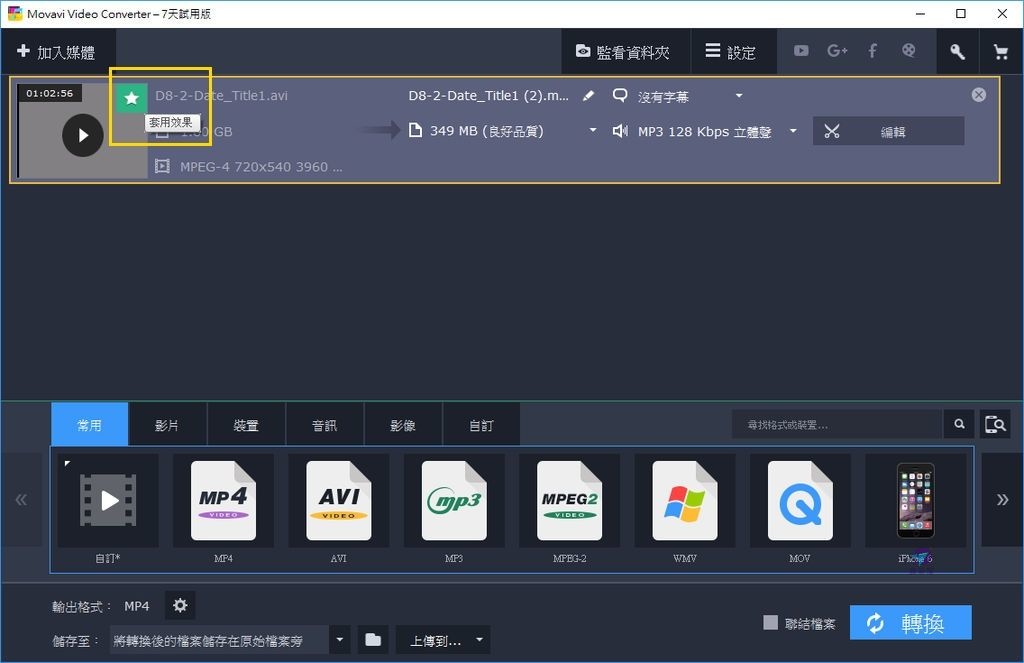1024x663 pixels.
Task: Expand the 349 MB quality size dropdown
Action: point(592,131)
